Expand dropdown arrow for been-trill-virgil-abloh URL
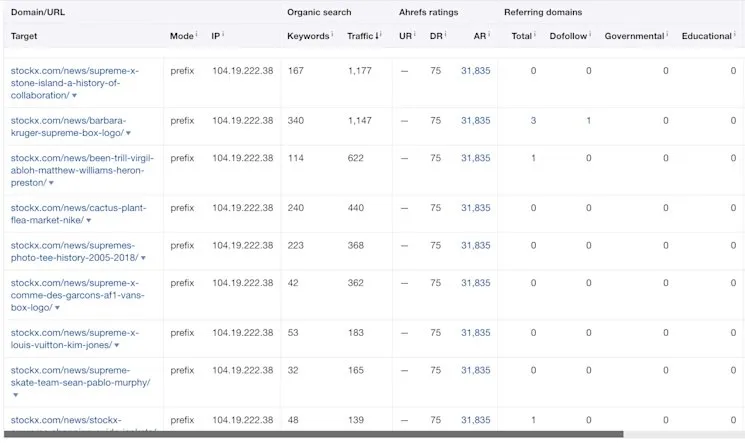745x443 pixels. pos(51,183)
